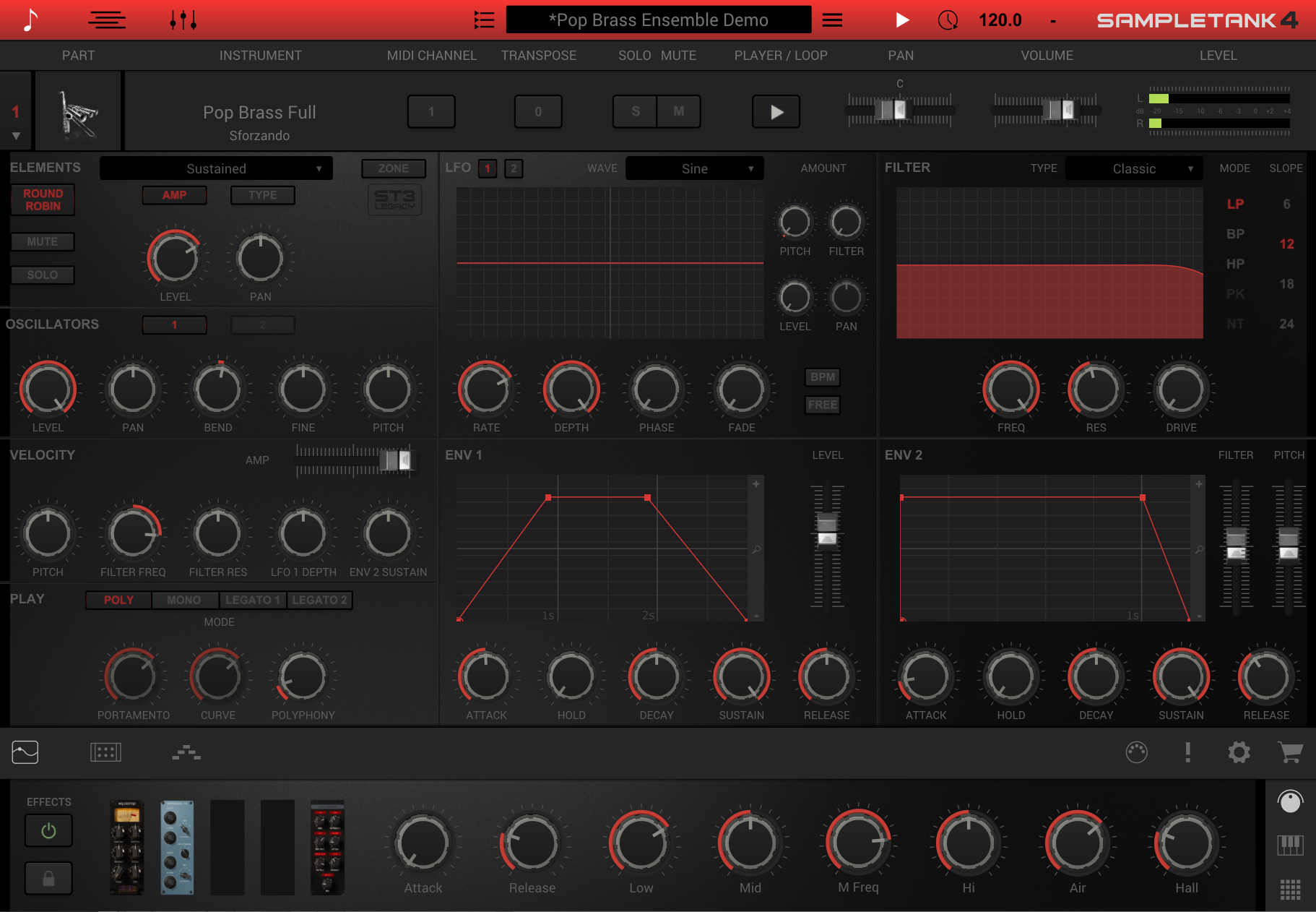Viewport: 1316px width, 912px height.
Task: Click the tempo metronome clock icon
Action: pyautogui.click(x=948, y=20)
